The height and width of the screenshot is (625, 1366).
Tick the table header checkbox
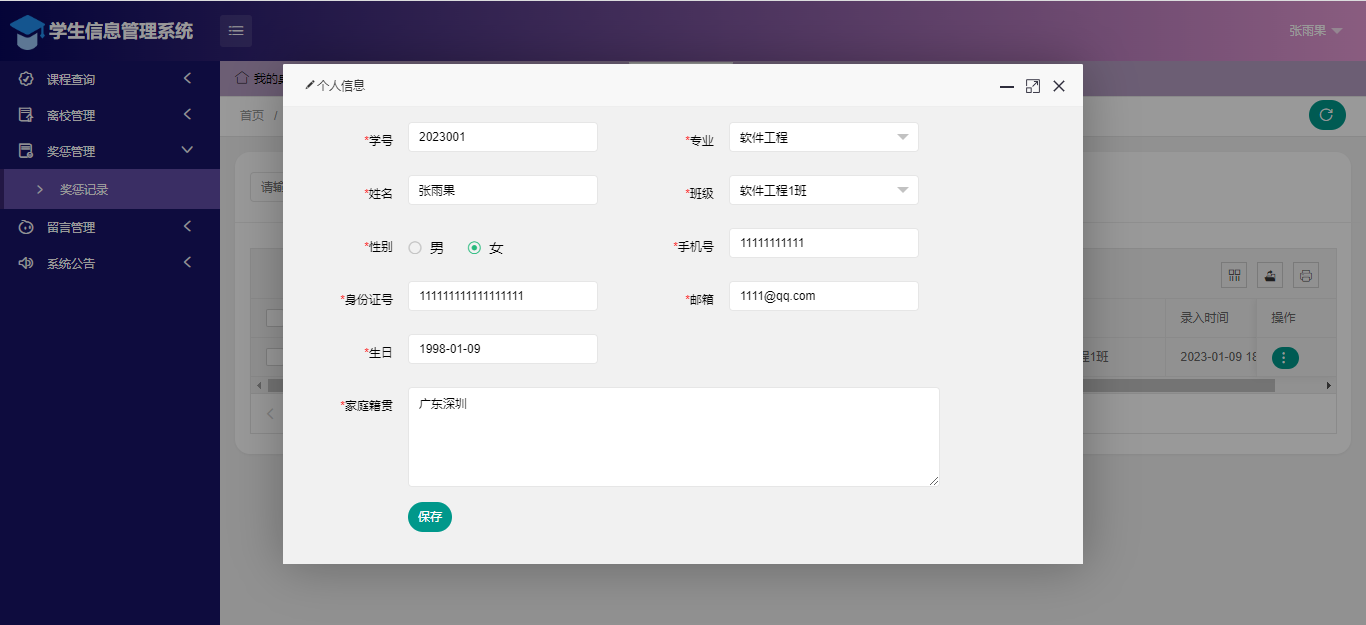tap(274, 318)
